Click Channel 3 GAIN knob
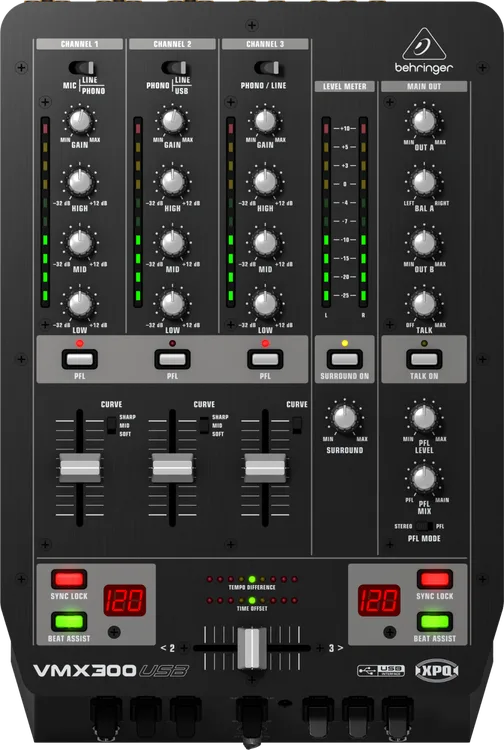This screenshot has height=750, width=504. [265, 121]
